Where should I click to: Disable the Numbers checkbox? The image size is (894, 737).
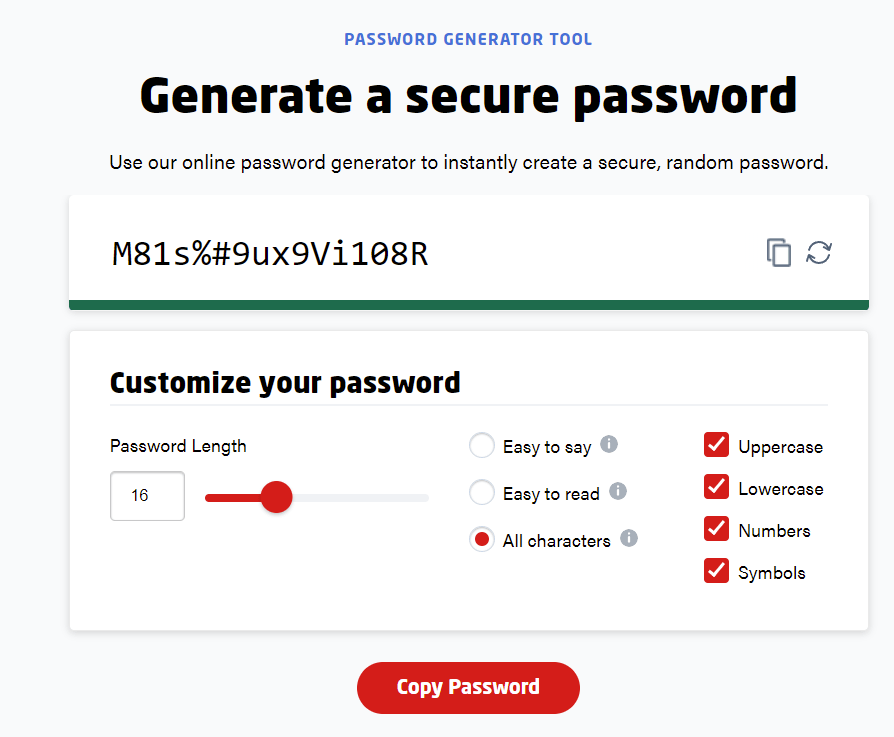[x=716, y=528]
